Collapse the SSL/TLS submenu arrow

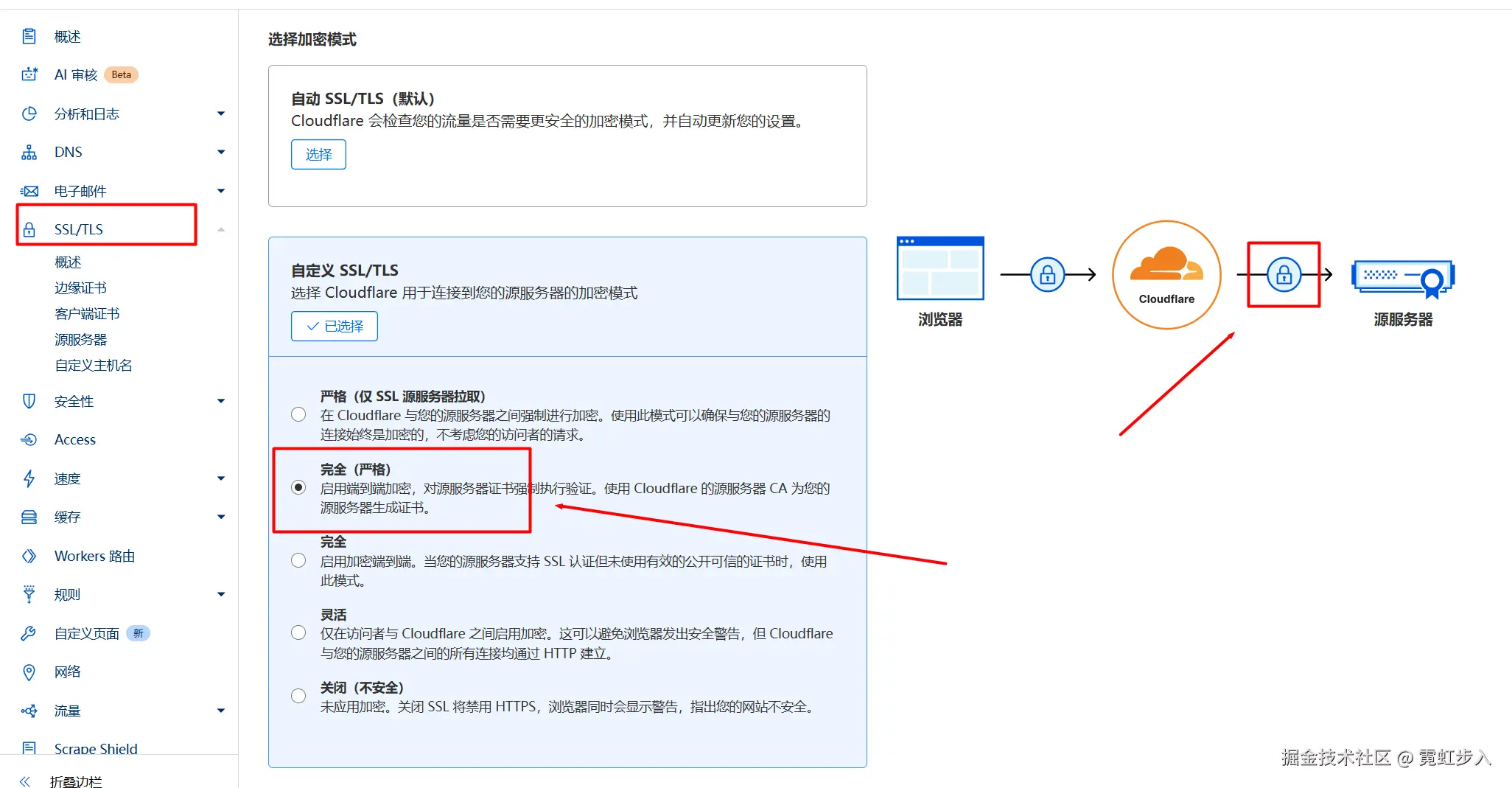221,229
